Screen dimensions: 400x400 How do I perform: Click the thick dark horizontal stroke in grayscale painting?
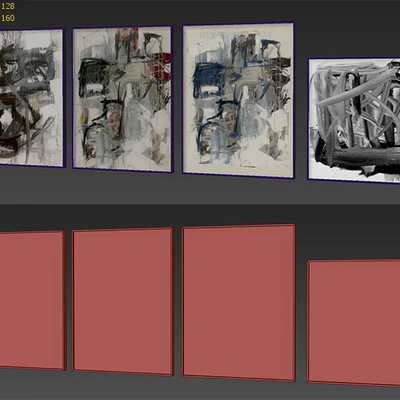(357, 157)
